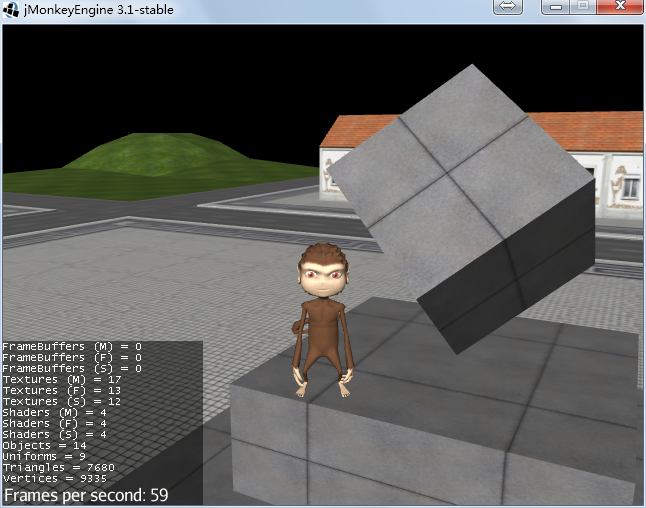Click the 'Textures (M) = 17' stat line
The image size is (646, 508).
62,379
